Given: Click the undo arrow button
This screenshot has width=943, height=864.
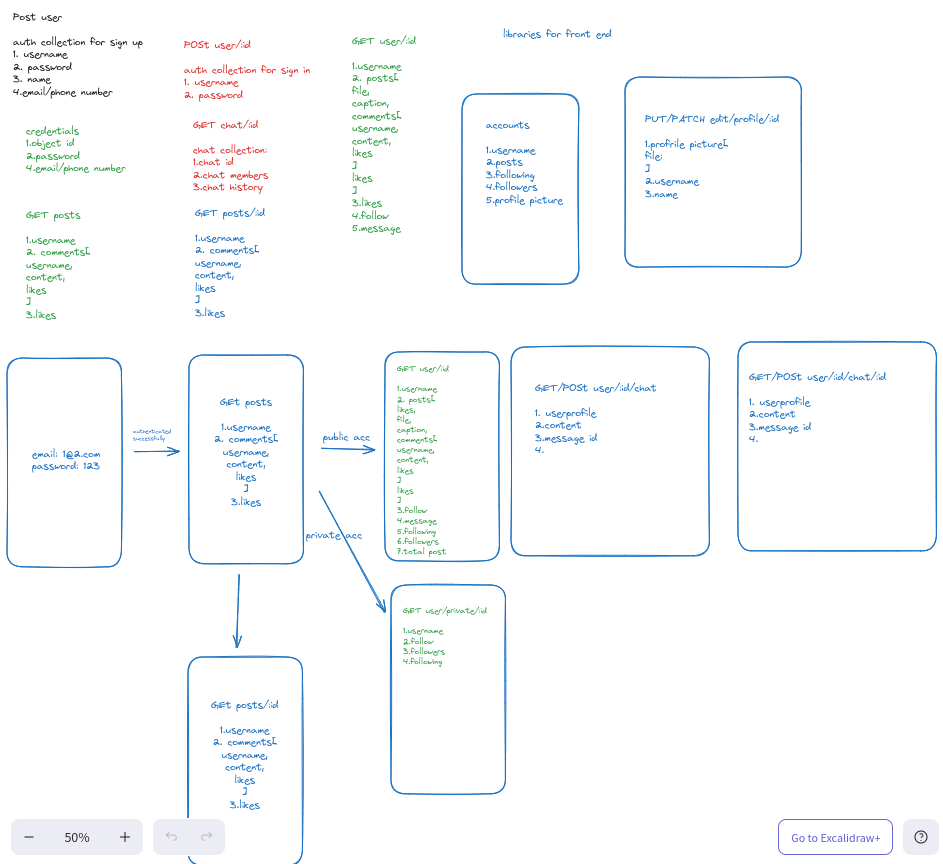Looking at the screenshot, I should [x=171, y=837].
